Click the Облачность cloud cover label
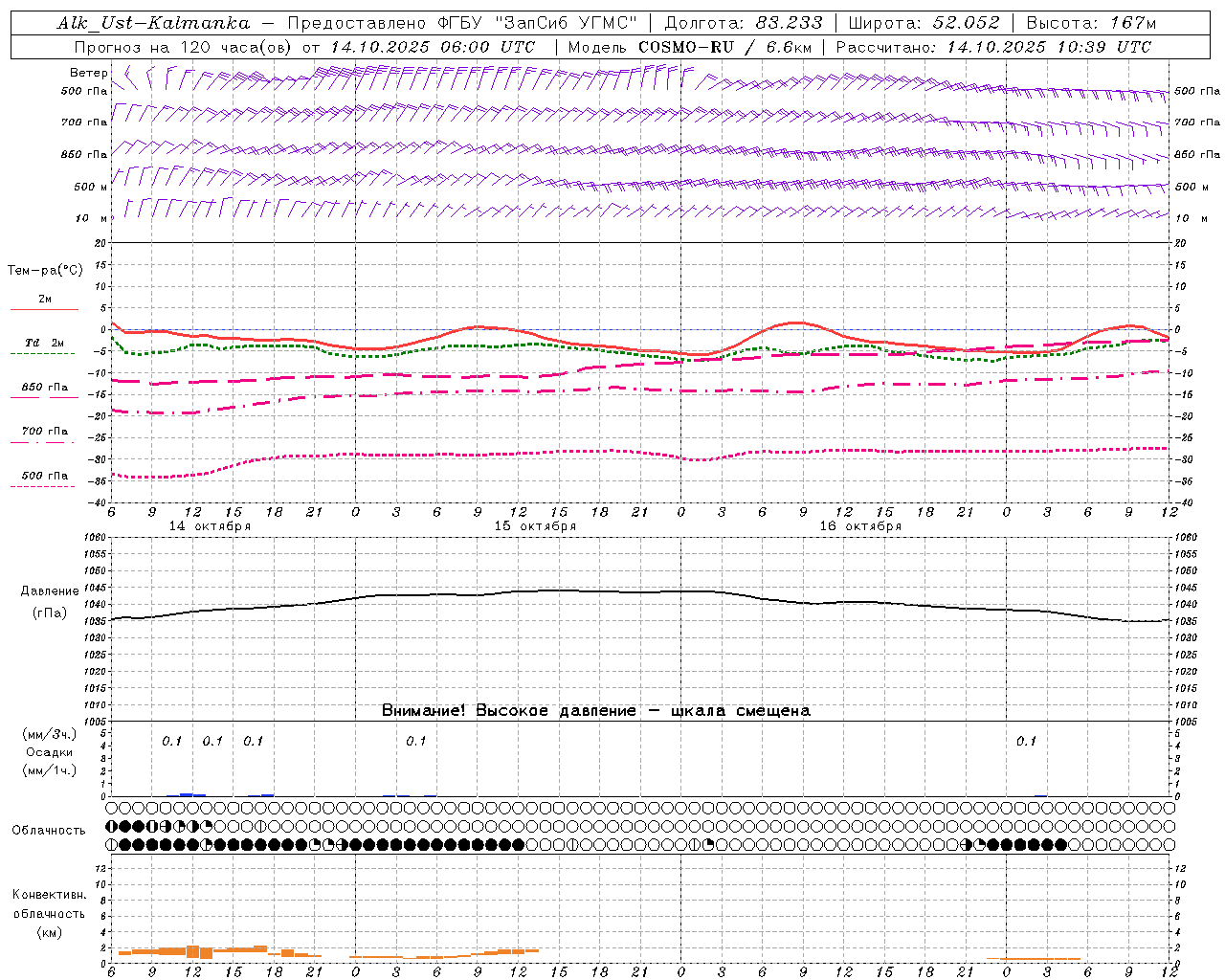 click(x=49, y=831)
